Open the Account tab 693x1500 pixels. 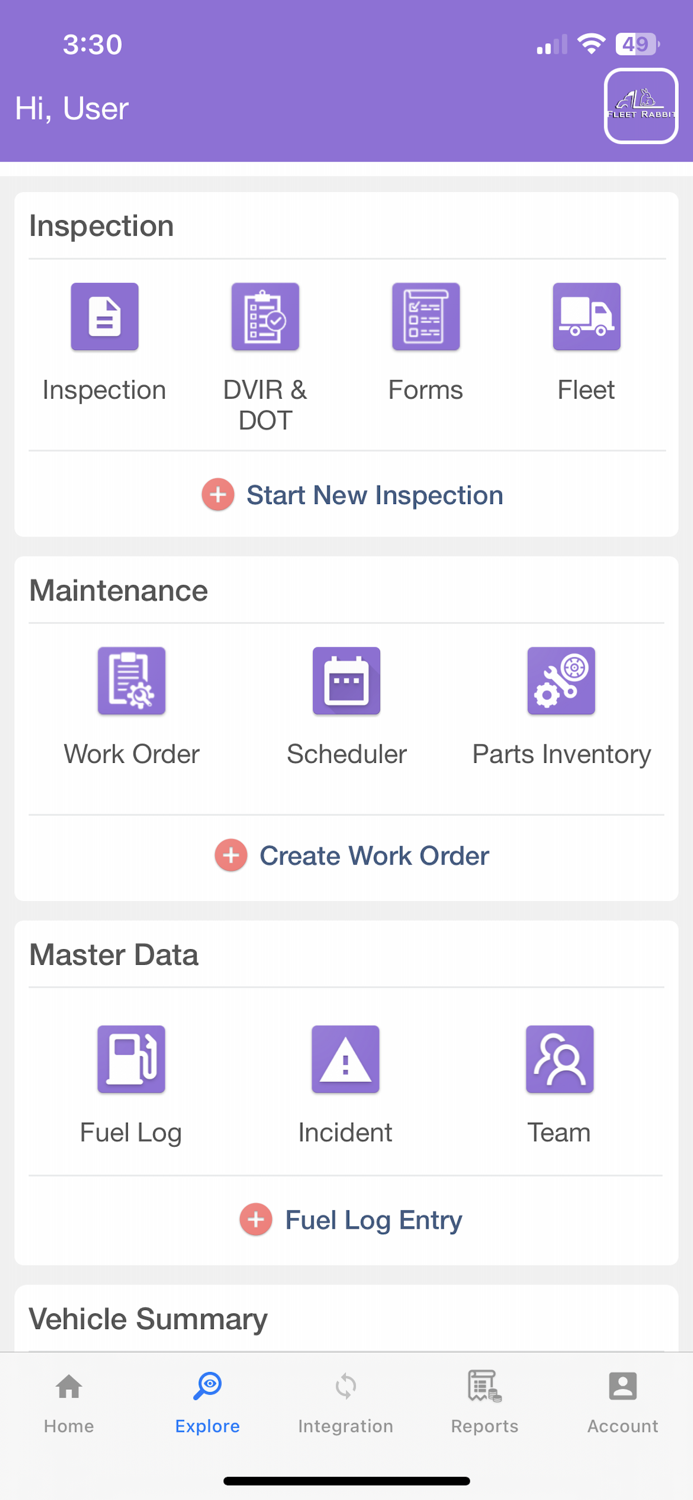click(x=622, y=1400)
